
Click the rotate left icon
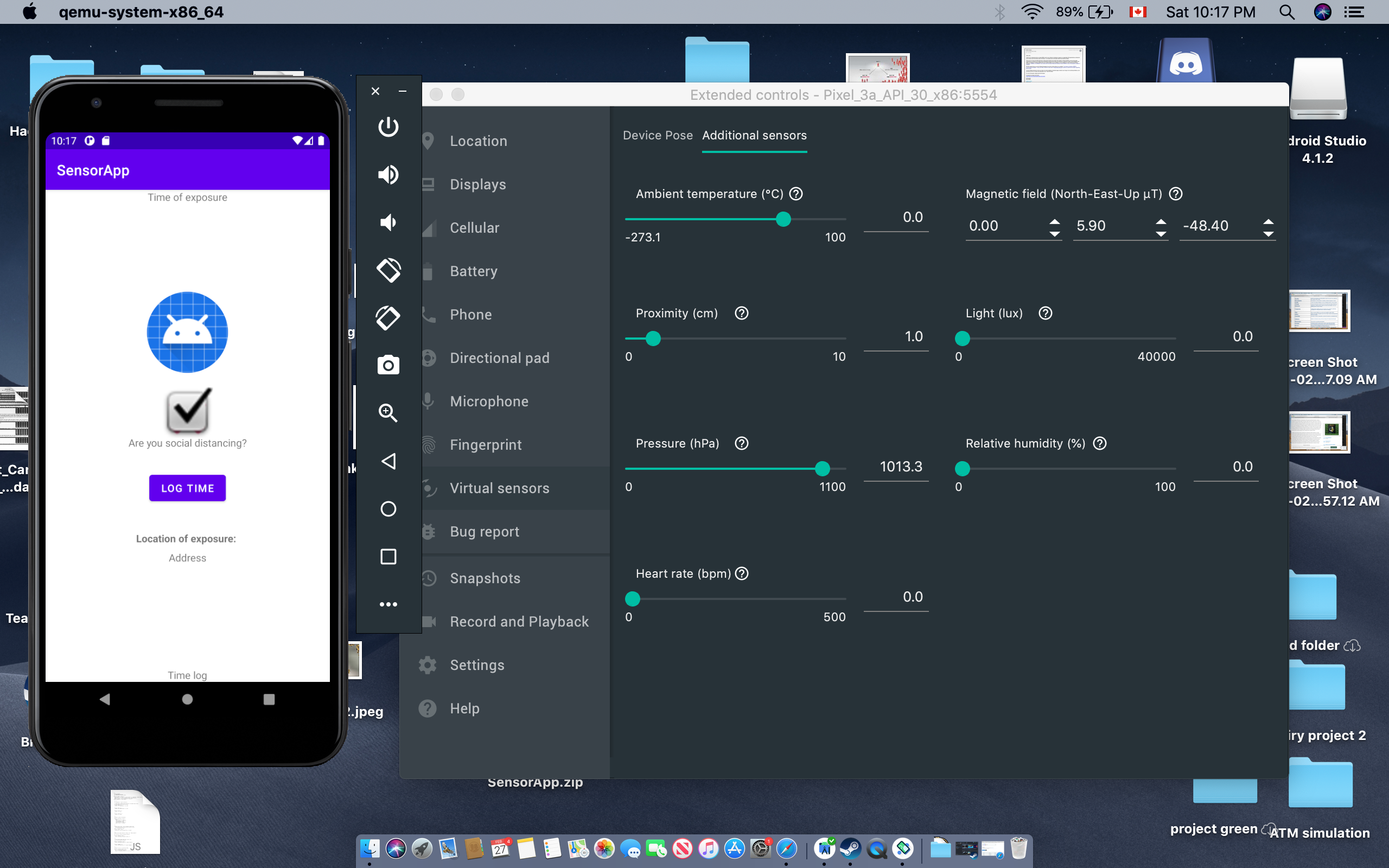click(388, 270)
